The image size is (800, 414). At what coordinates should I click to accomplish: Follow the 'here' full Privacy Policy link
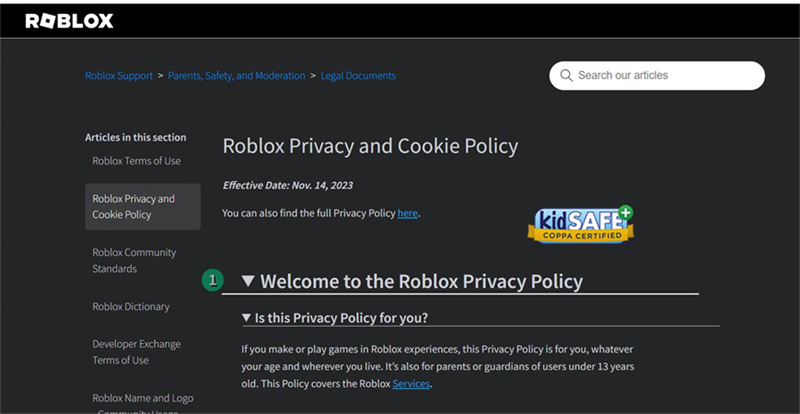coord(408,213)
